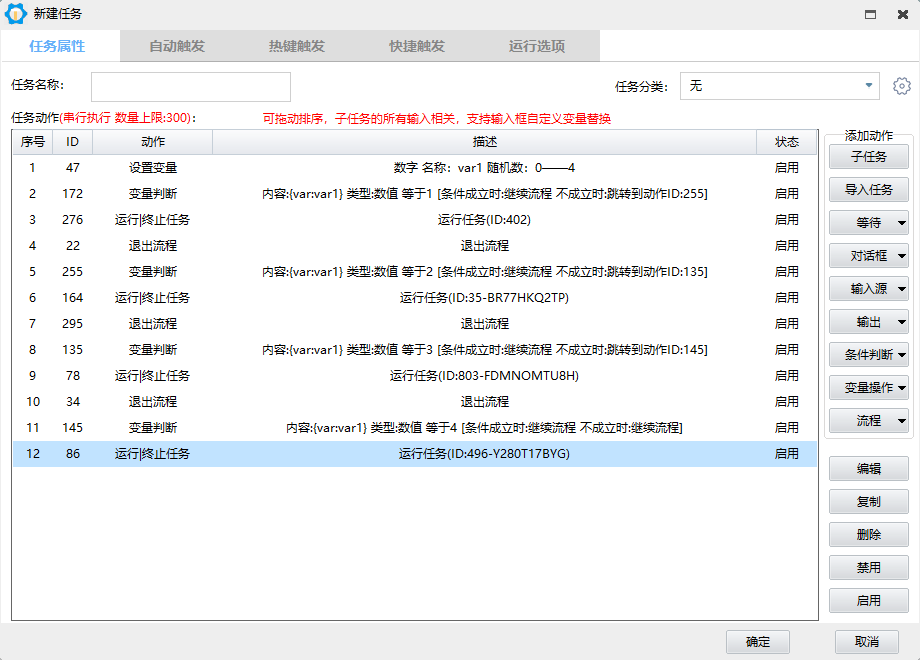The image size is (920, 660).
Task: Open the 运行选项 tab
Action: [537, 46]
